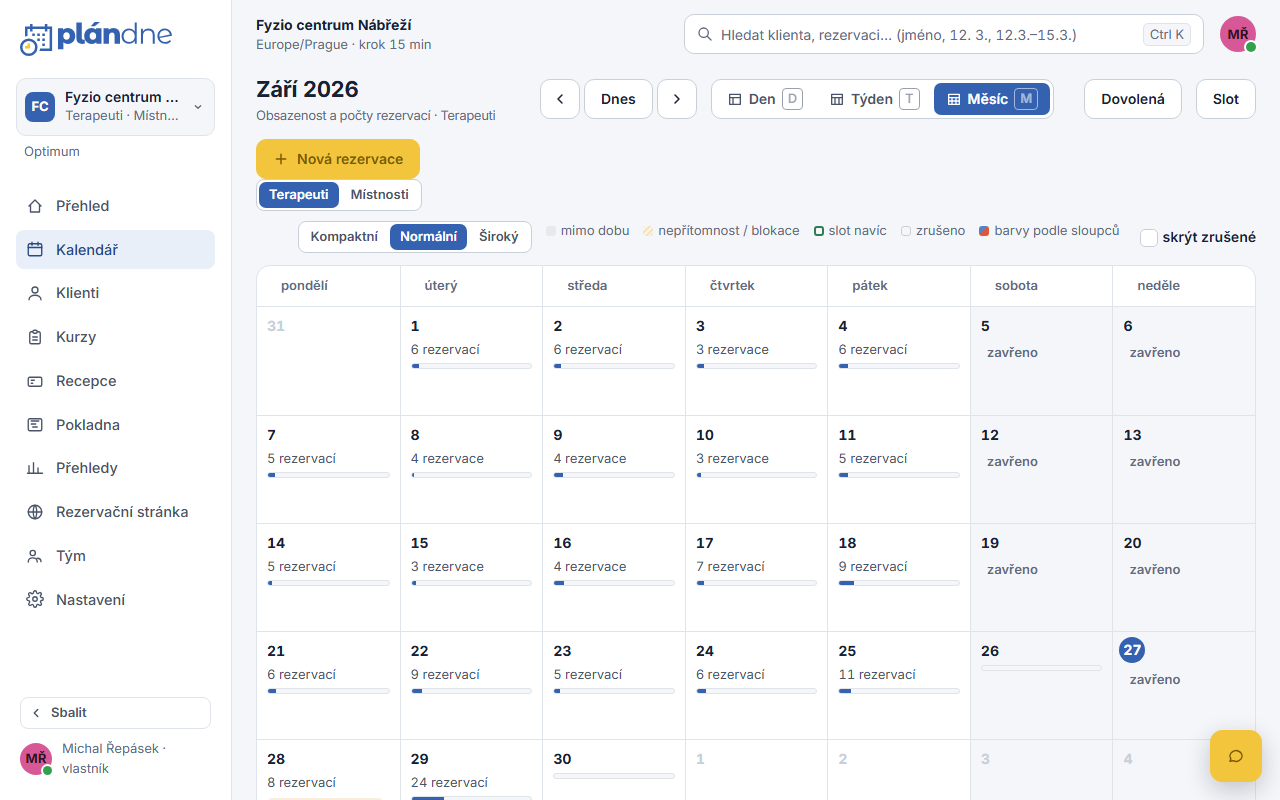Select today's date 27 in calendar
Image resolution: width=1280 pixels, height=800 pixels.
pyautogui.click(x=1132, y=650)
